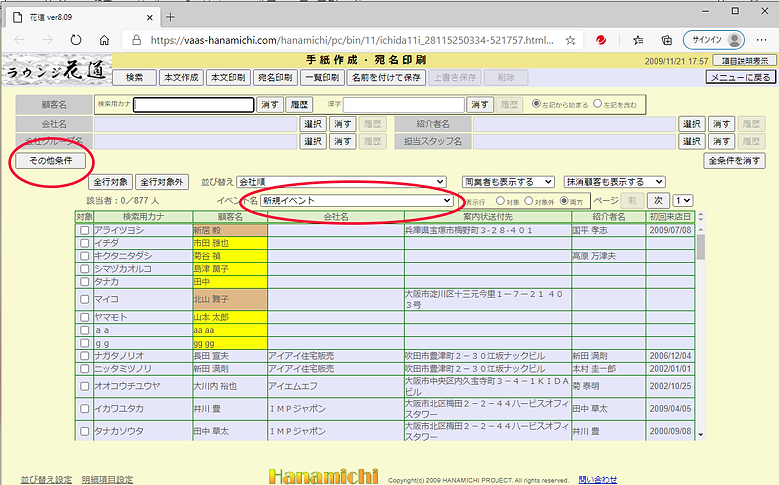Open browser settings ellipsis menu

(761, 40)
